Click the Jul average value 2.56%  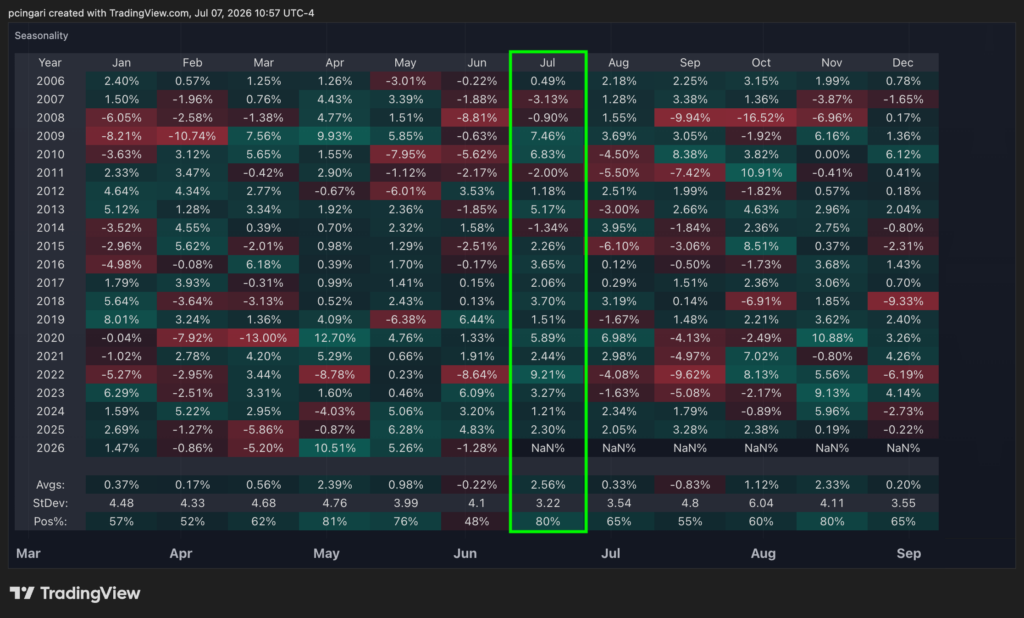(547, 485)
